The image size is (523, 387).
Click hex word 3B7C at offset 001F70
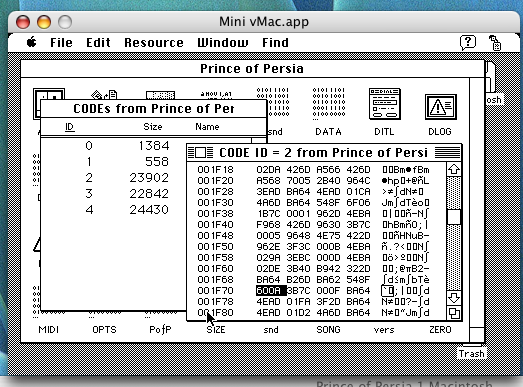pos(299,291)
